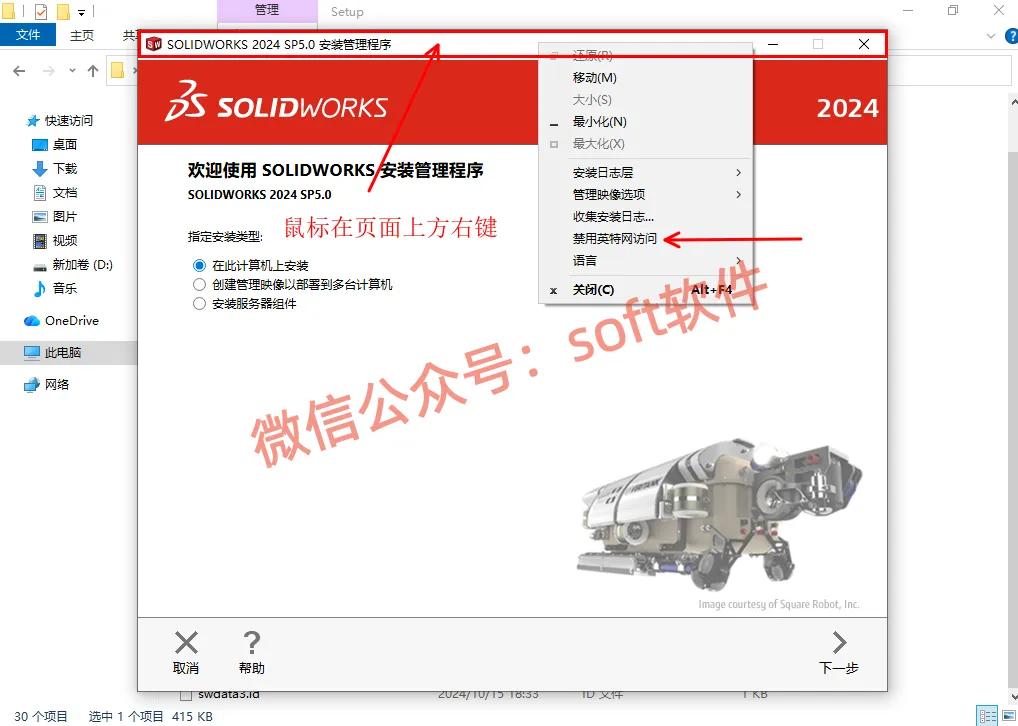Image resolution: width=1018 pixels, height=726 pixels.
Task: Open 图片 folder in navigation pane
Action: pos(64,216)
